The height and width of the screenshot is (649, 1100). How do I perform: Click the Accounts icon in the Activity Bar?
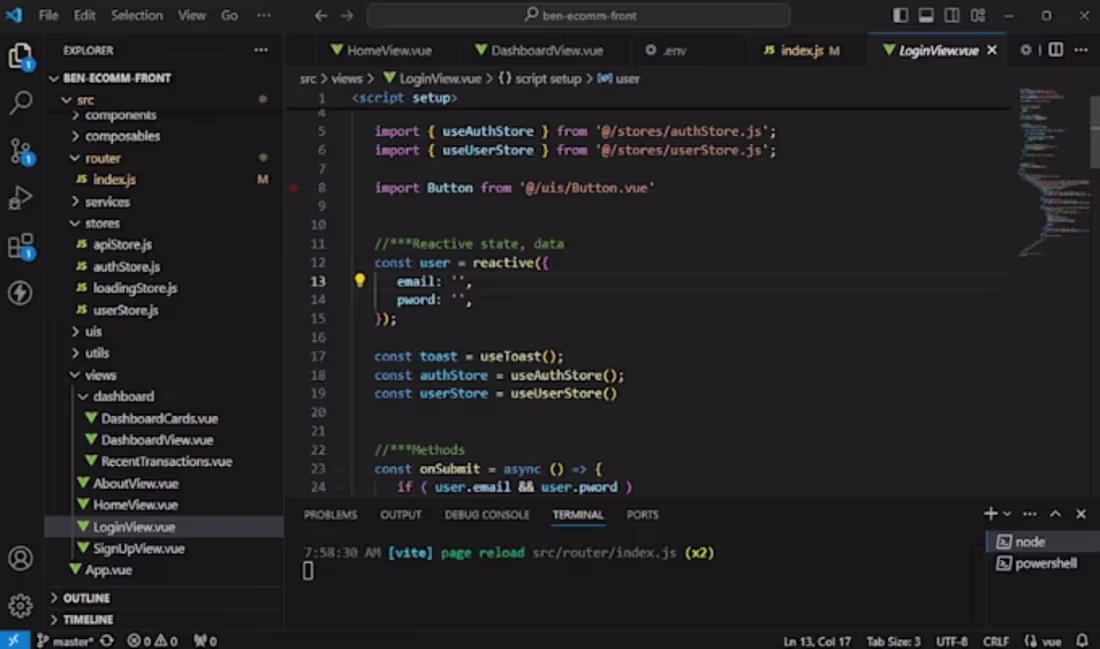pos(22,558)
